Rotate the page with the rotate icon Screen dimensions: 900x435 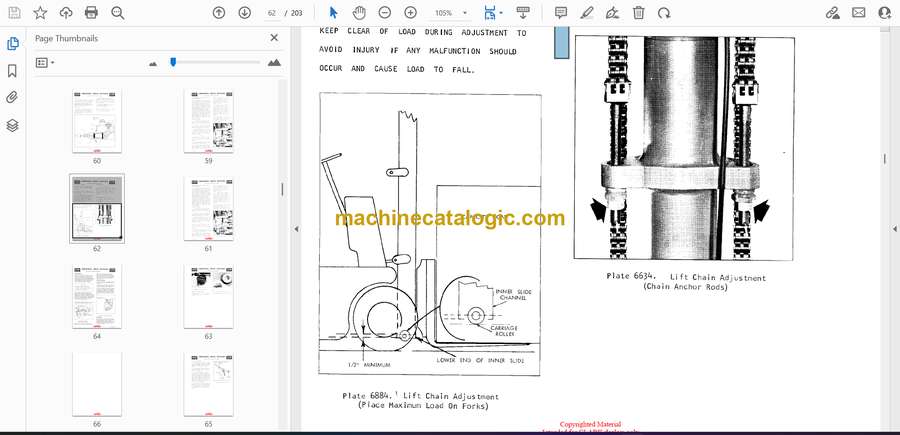(x=664, y=13)
